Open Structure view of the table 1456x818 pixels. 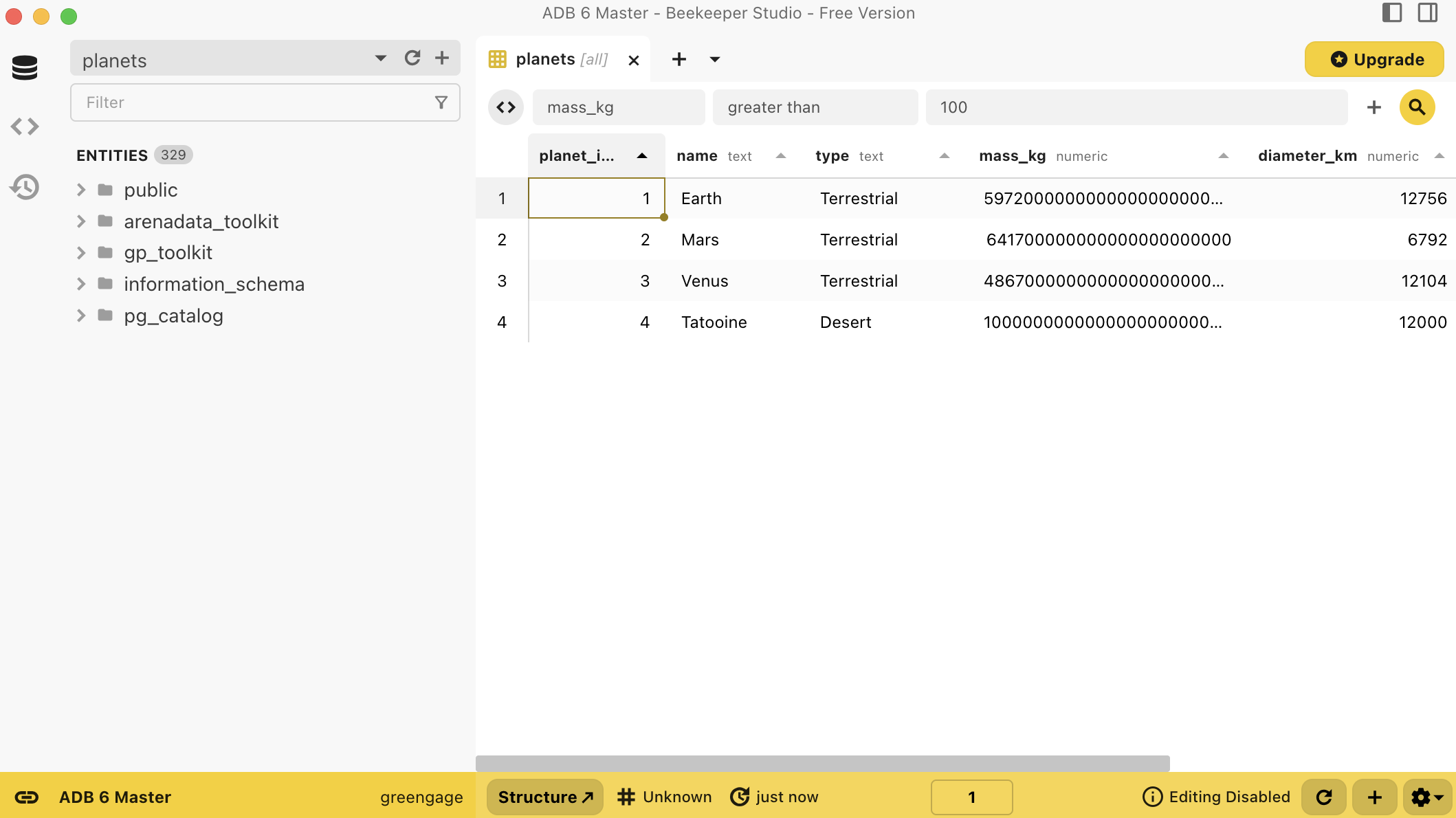coord(545,797)
